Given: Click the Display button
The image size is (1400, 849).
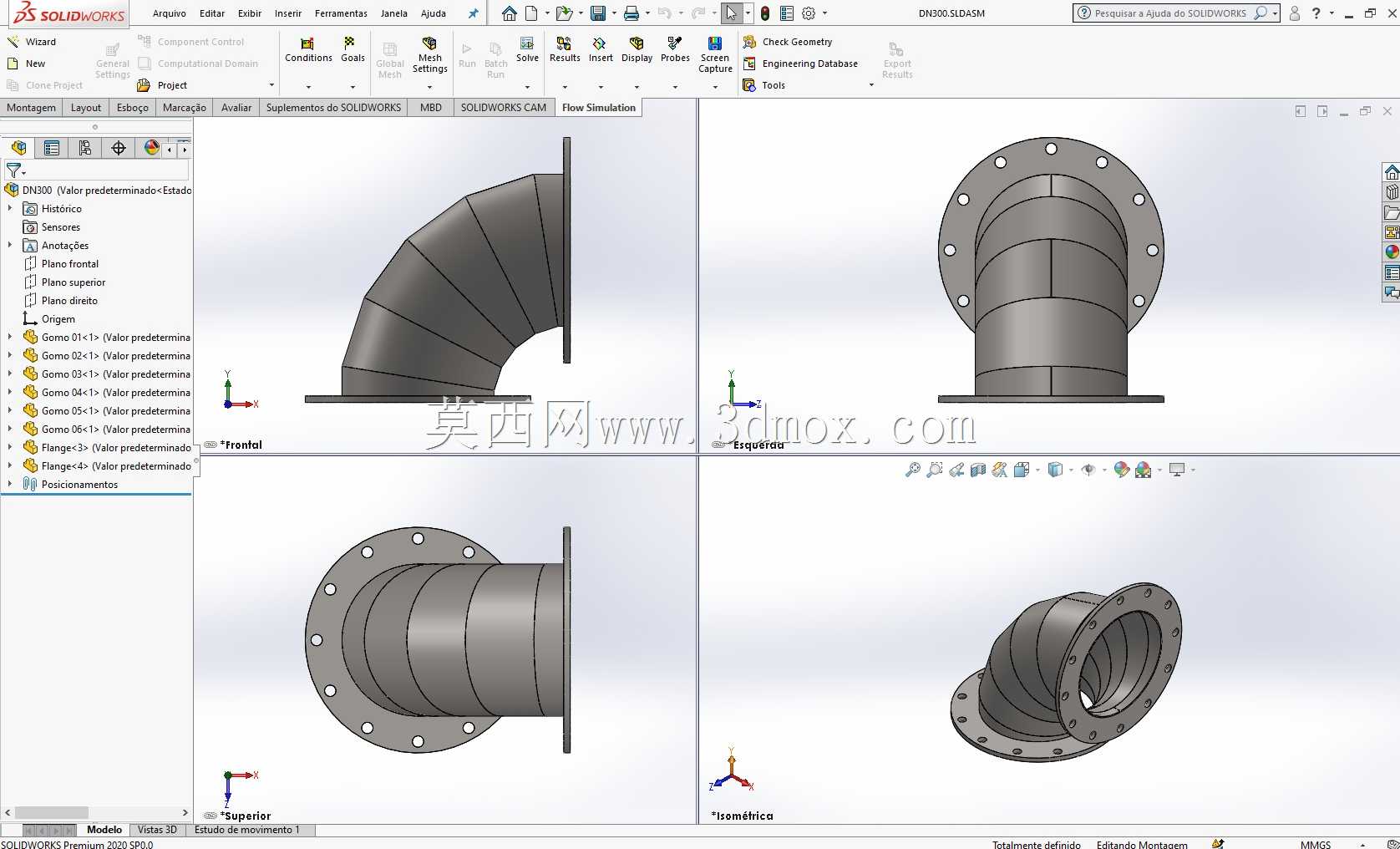Looking at the screenshot, I should (x=637, y=50).
